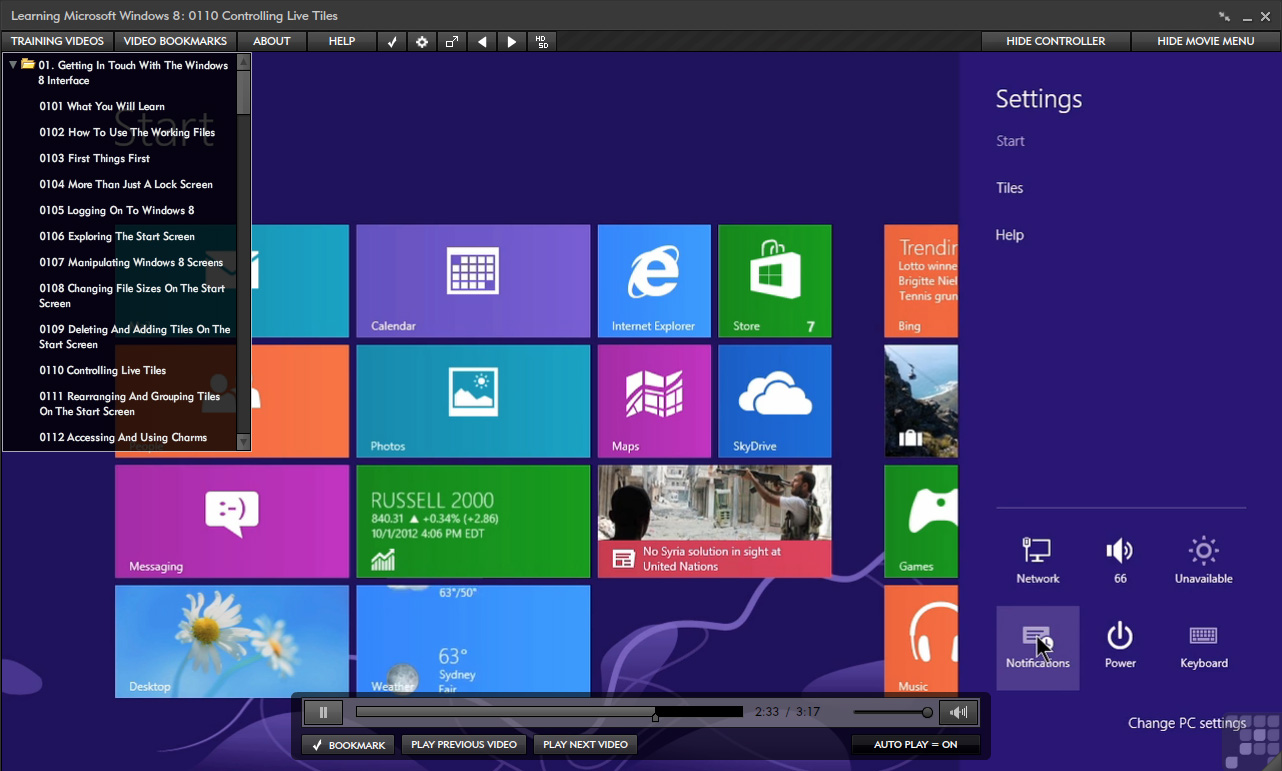Image resolution: width=1282 pixels, height=771 pixels.
Task: Click the resize window icon in toolbar
Action: pyautogui.click(x=452, y=41)
